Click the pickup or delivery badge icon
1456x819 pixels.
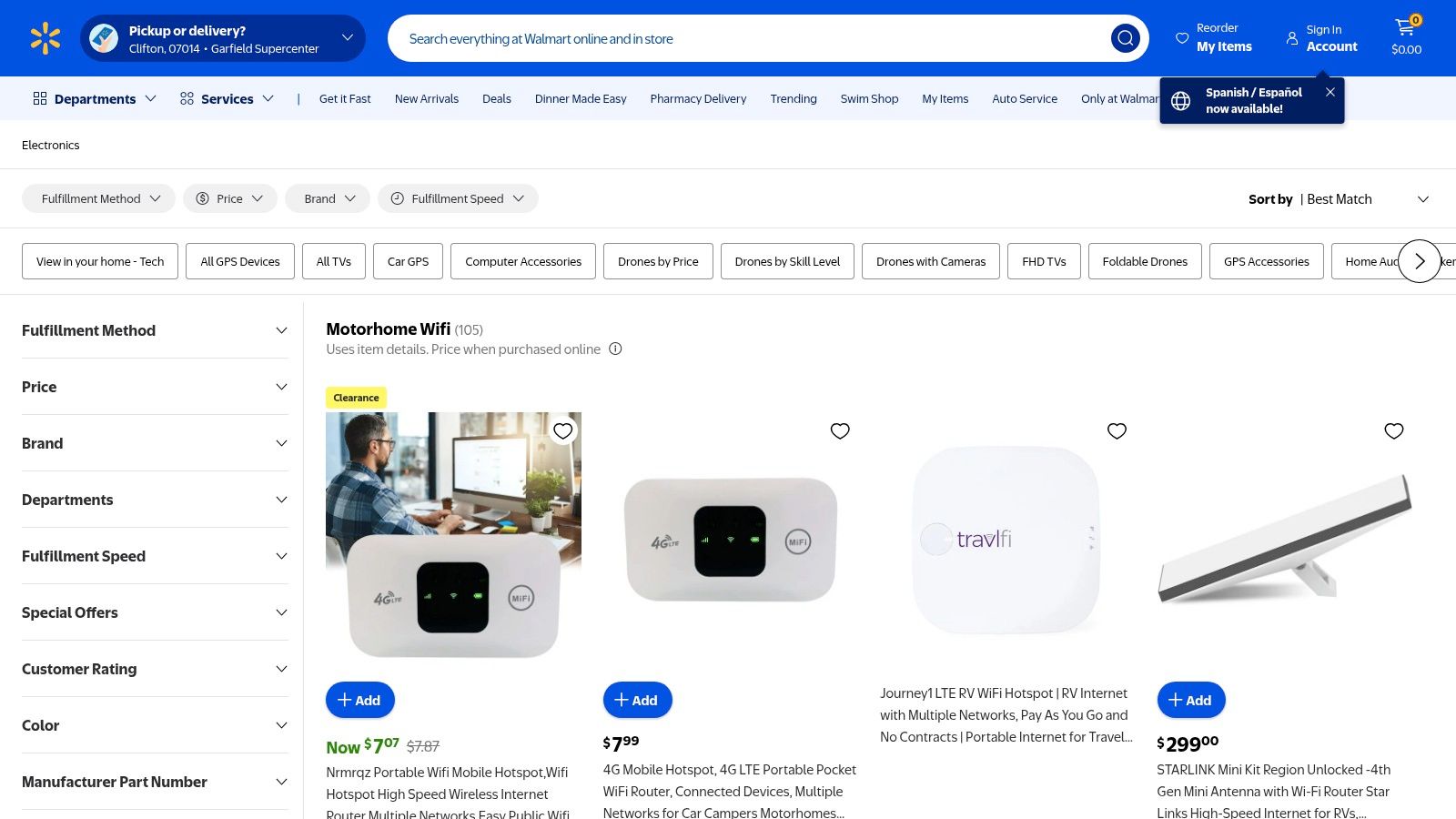[x=104, y=38]
